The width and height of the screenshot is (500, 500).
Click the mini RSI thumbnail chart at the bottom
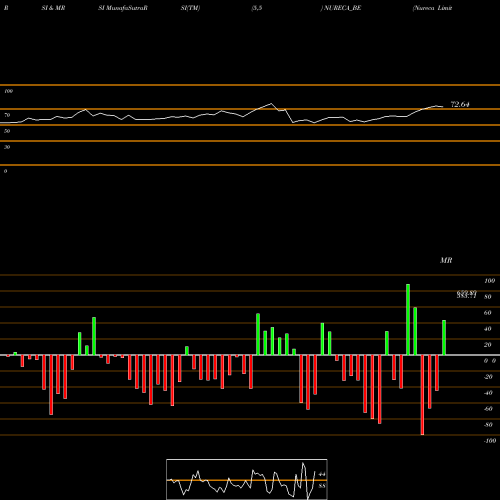tap(247, 479)
